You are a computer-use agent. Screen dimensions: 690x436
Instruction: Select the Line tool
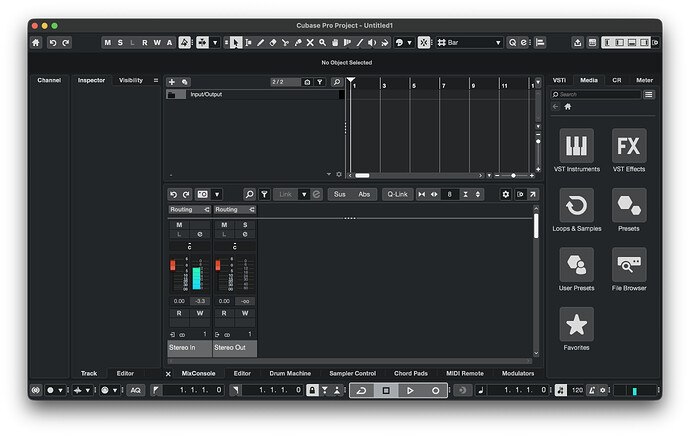click(360, 43)
